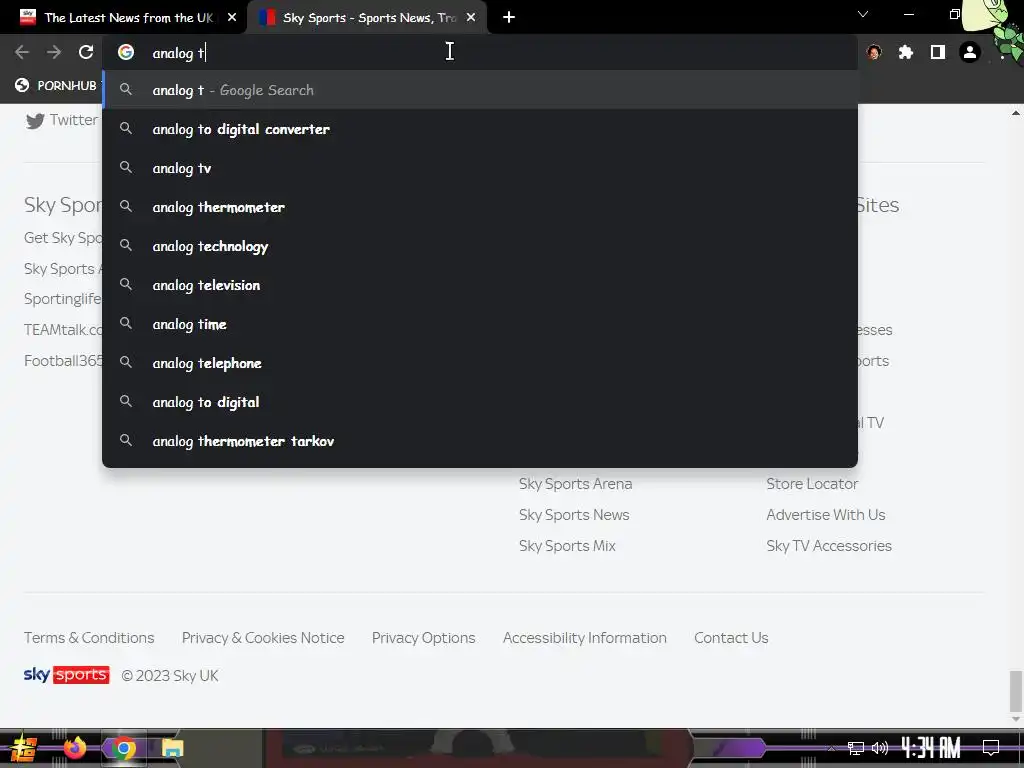Viewport: 1024px width, 768px height.
Task: Open the Extensions puzzle icon
Action: [x=906, y=52]
